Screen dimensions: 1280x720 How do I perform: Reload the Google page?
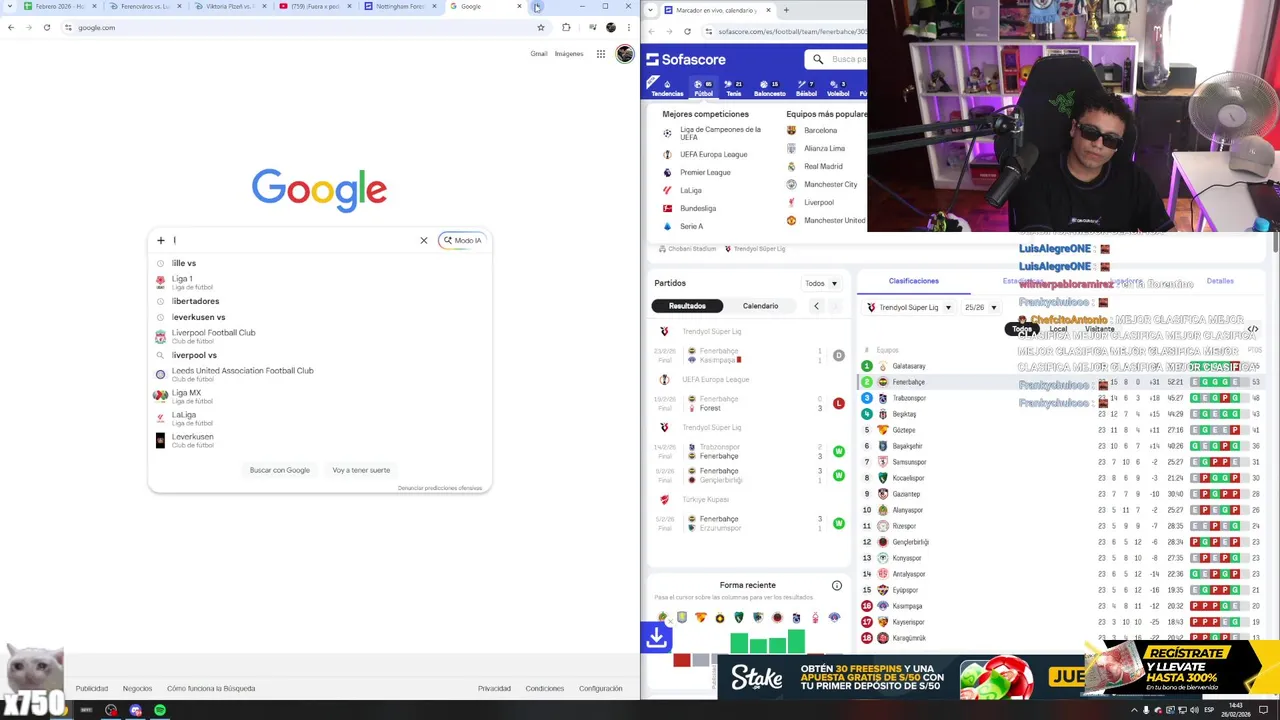point(47,27)
